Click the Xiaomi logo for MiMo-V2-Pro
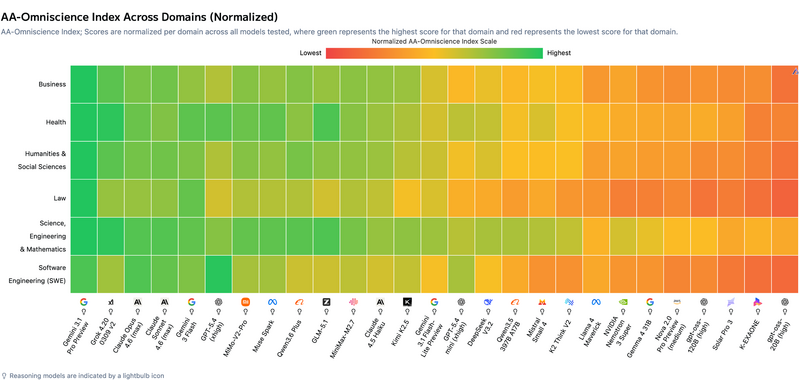Viewport: 800px width, 380px height. pos(245,302)
